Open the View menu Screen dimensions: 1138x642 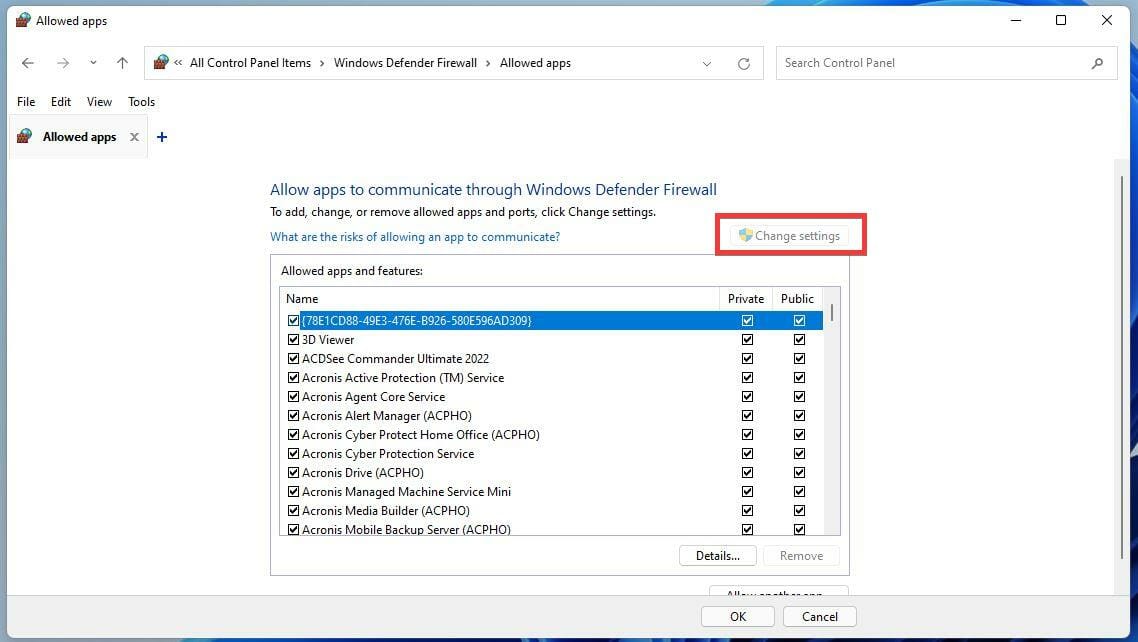[x=99, y=102]
